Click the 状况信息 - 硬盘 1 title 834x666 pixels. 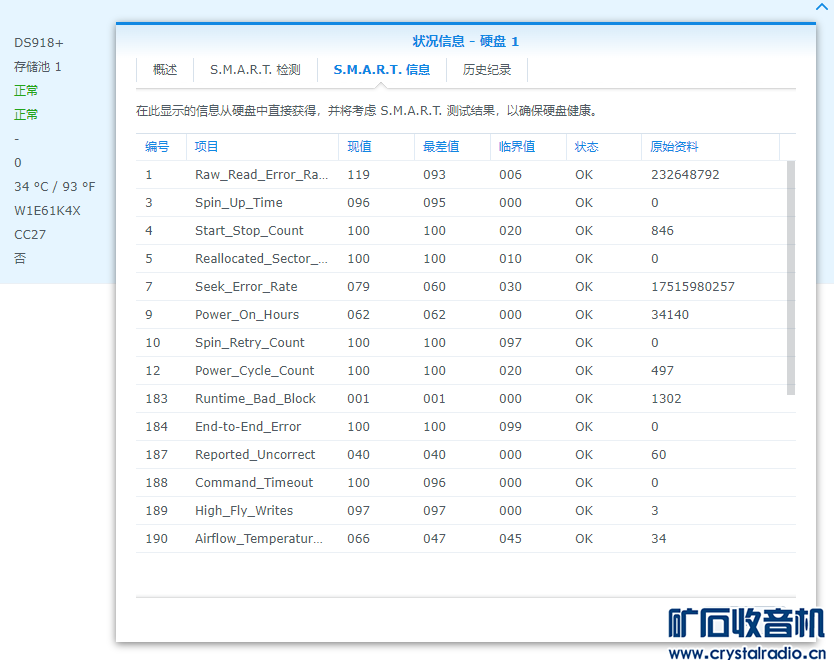click(x=465, y=41)
